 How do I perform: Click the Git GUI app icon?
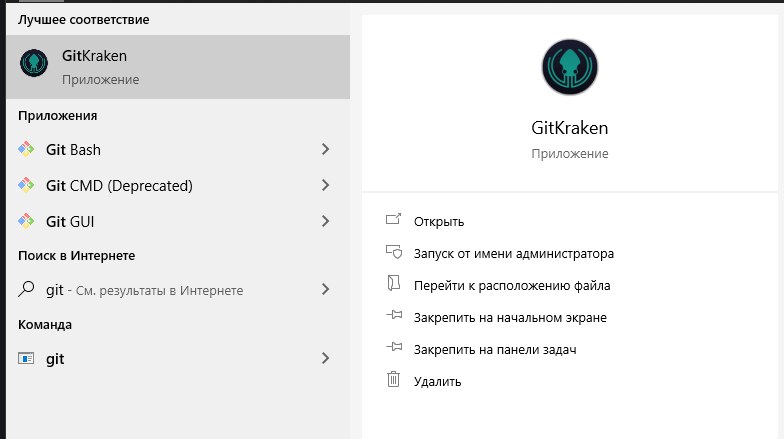coord(26,222)
